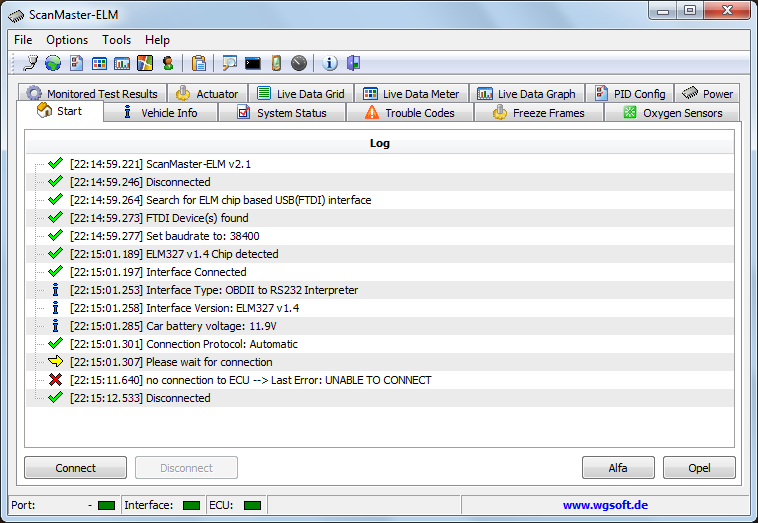Click the green Port status indicator
The width and height of the screenshot is (758, 523).
tap(106, 505)
